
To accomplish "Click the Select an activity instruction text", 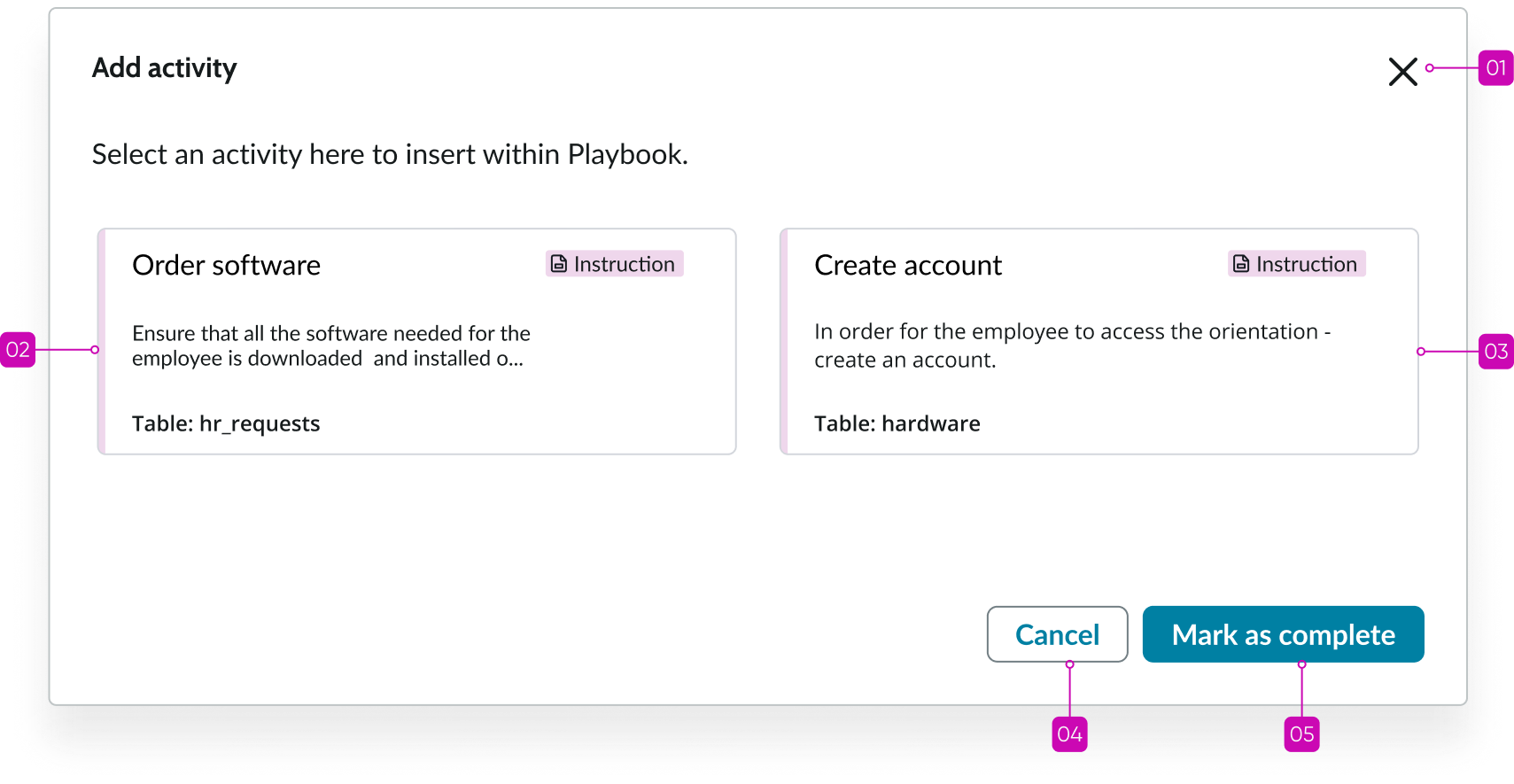I will click(x=389, y=154).
